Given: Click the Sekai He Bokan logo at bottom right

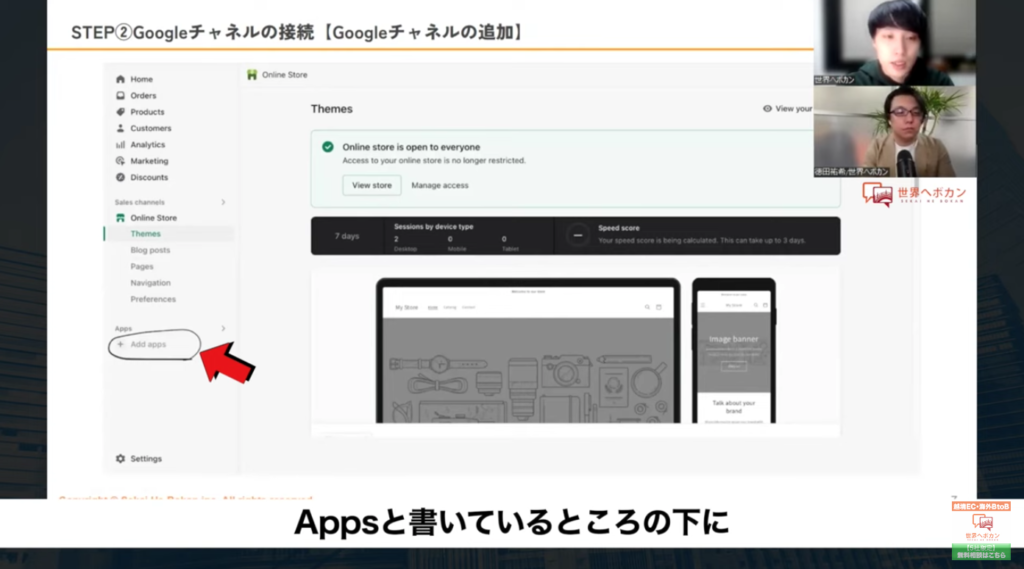Looking at the screenshot, I should click(982, 525).
